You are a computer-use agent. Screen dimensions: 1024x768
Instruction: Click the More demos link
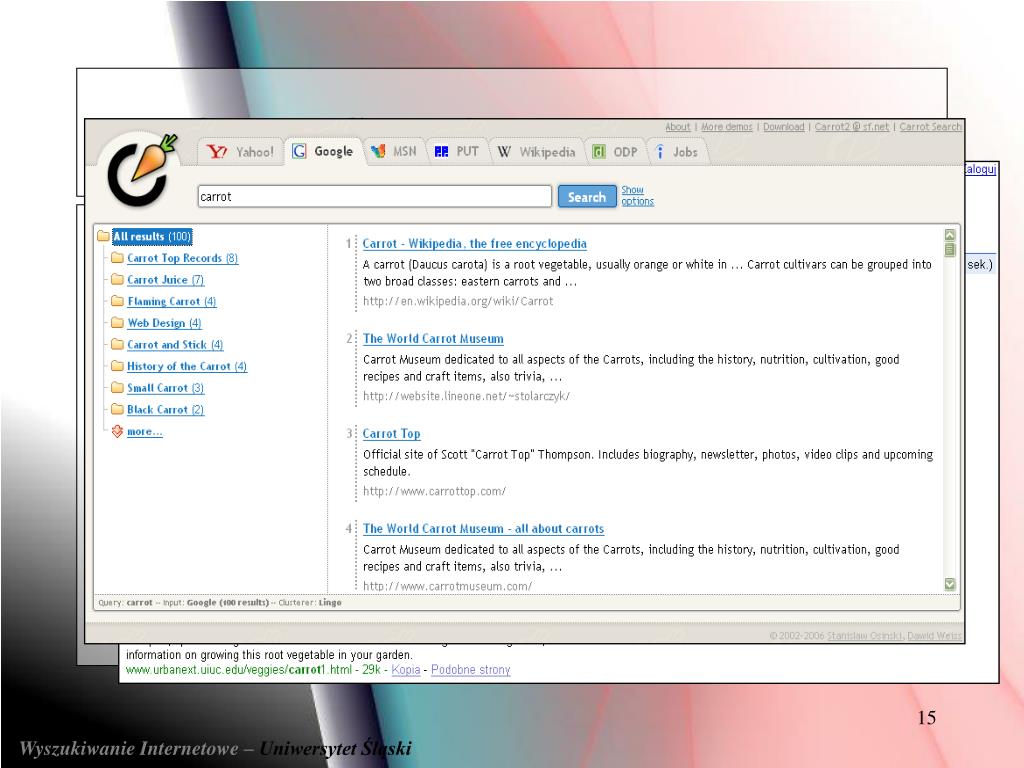[x=727, y=127]
